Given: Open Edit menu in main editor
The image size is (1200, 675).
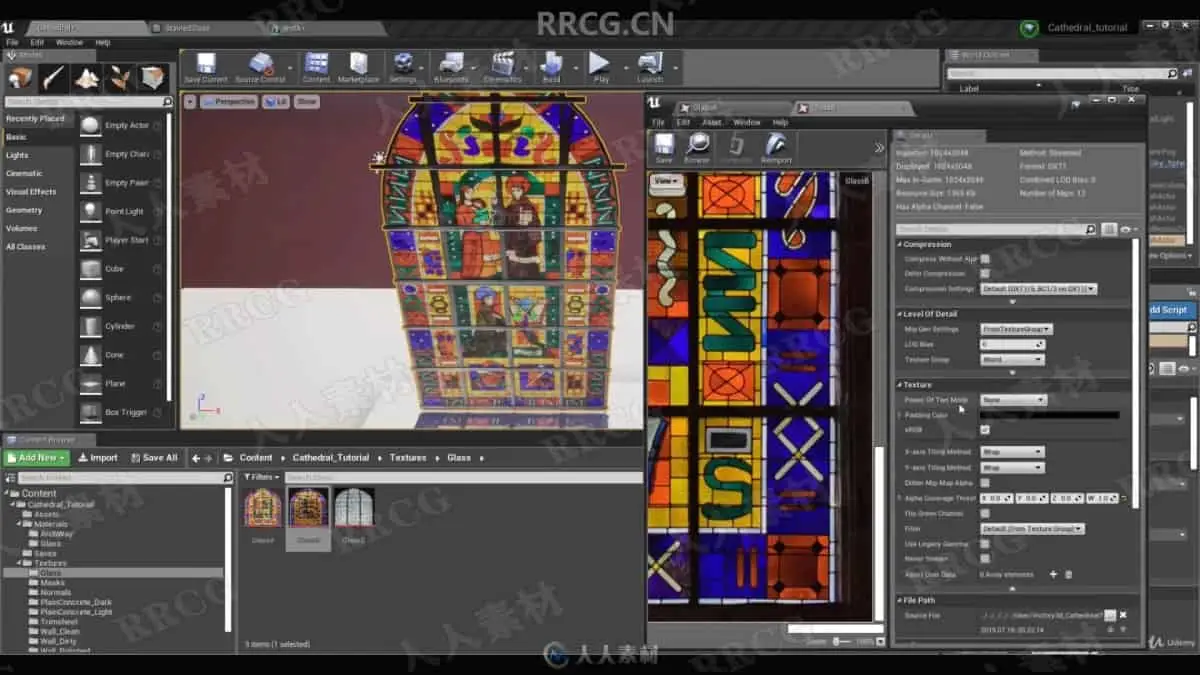Looking at the screenshot, I should (x=37, y=43).
